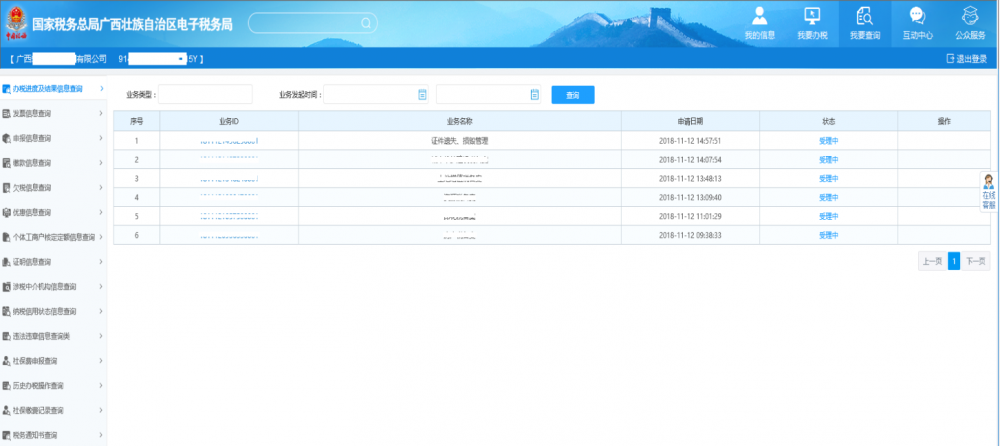Click the 发票信息查询 sidebar icon
The image size is (1000, 446).
point(6,114)
